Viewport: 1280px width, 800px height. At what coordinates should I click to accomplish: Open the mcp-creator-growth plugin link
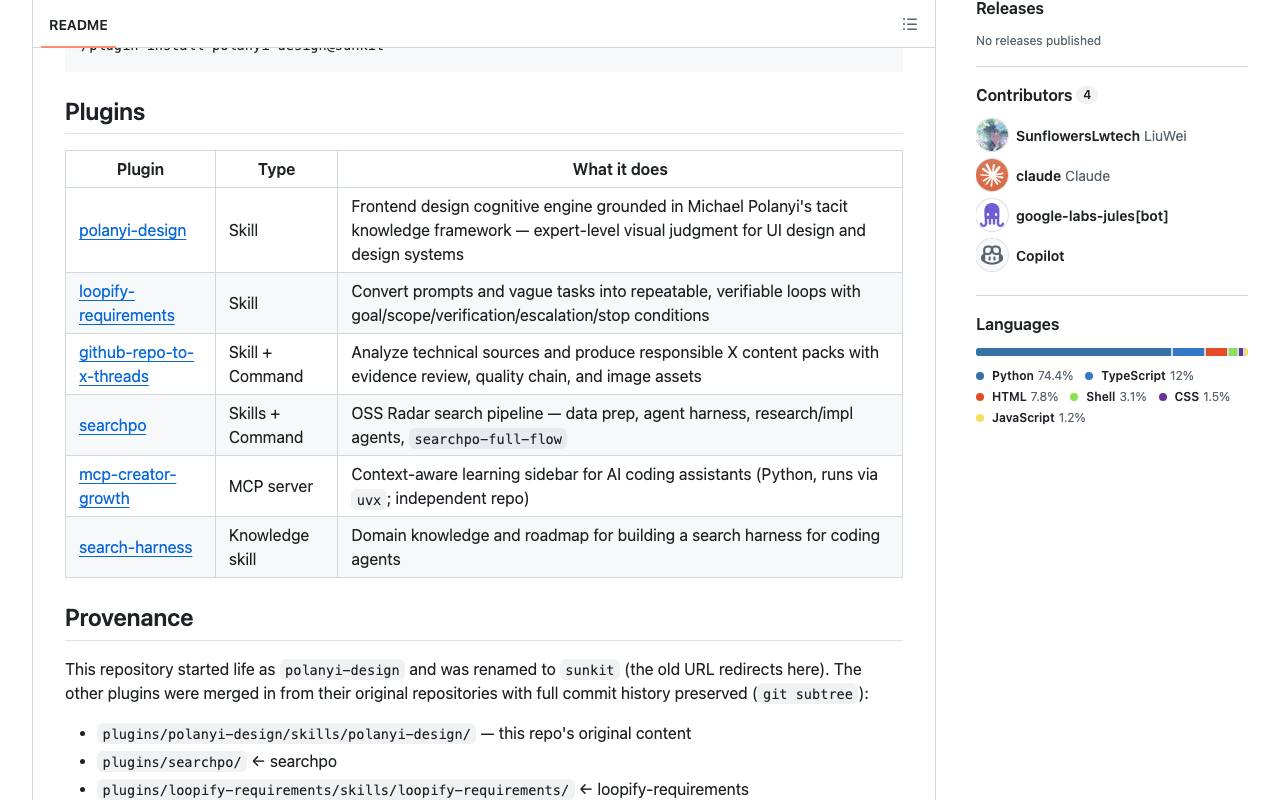click(127, 486)
